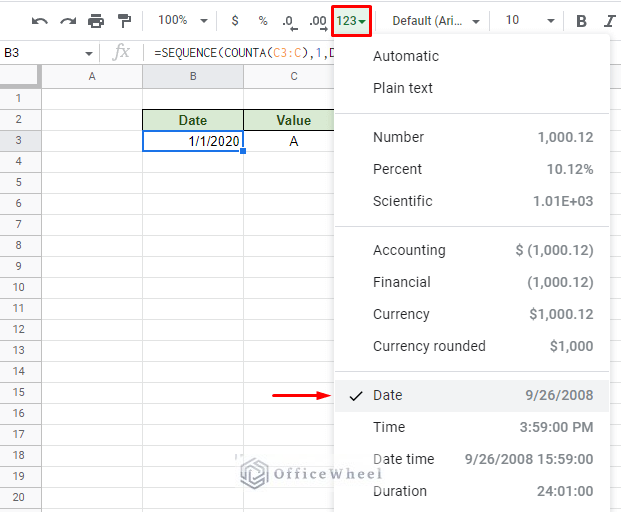Viewport: 621px width, 512px height.
Task: Select row 1 header
Action: tap(20, 98)
